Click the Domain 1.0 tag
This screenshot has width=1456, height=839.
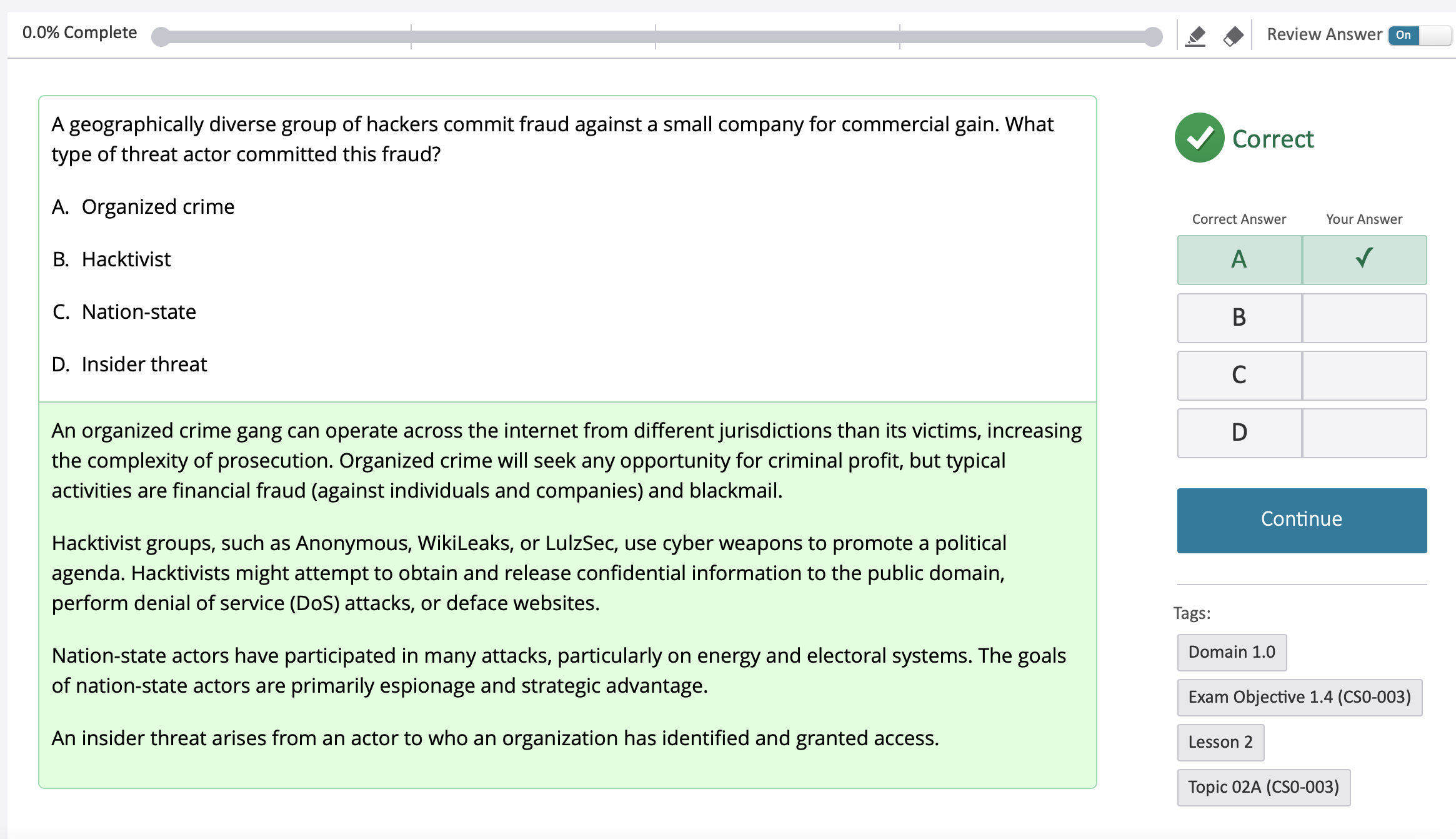coord(1231,652)
